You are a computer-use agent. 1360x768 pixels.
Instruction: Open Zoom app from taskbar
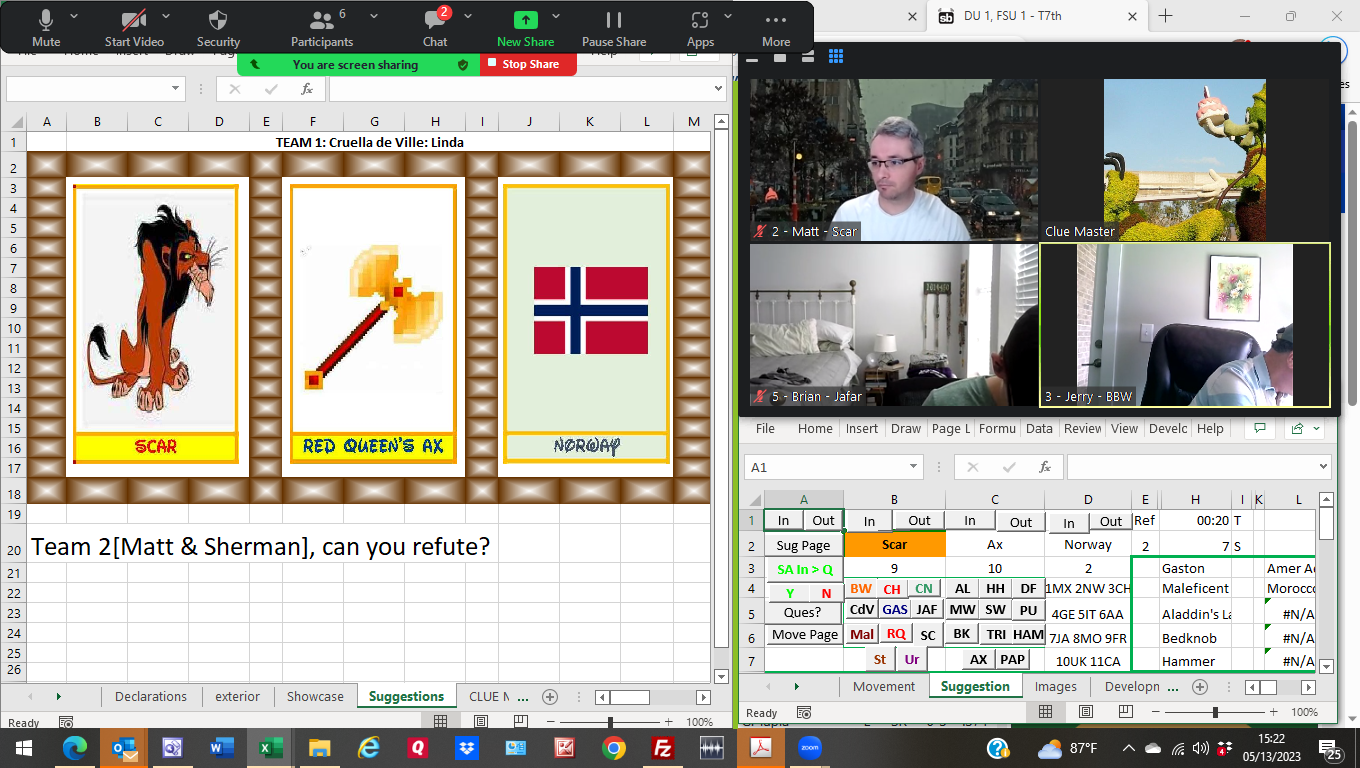click(x=809, y=747)
